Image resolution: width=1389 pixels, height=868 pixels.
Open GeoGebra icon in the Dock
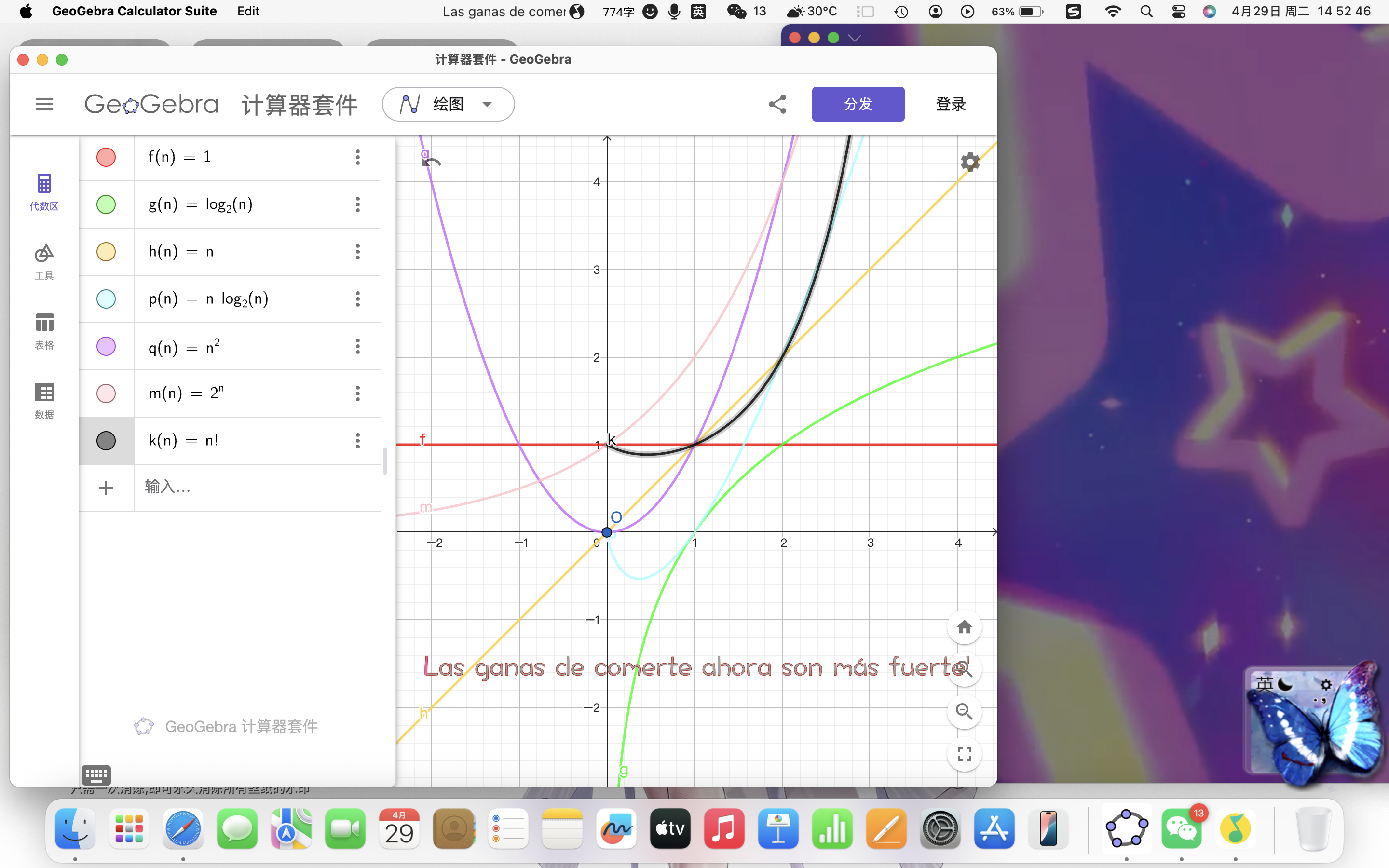tap(1127, 828)
